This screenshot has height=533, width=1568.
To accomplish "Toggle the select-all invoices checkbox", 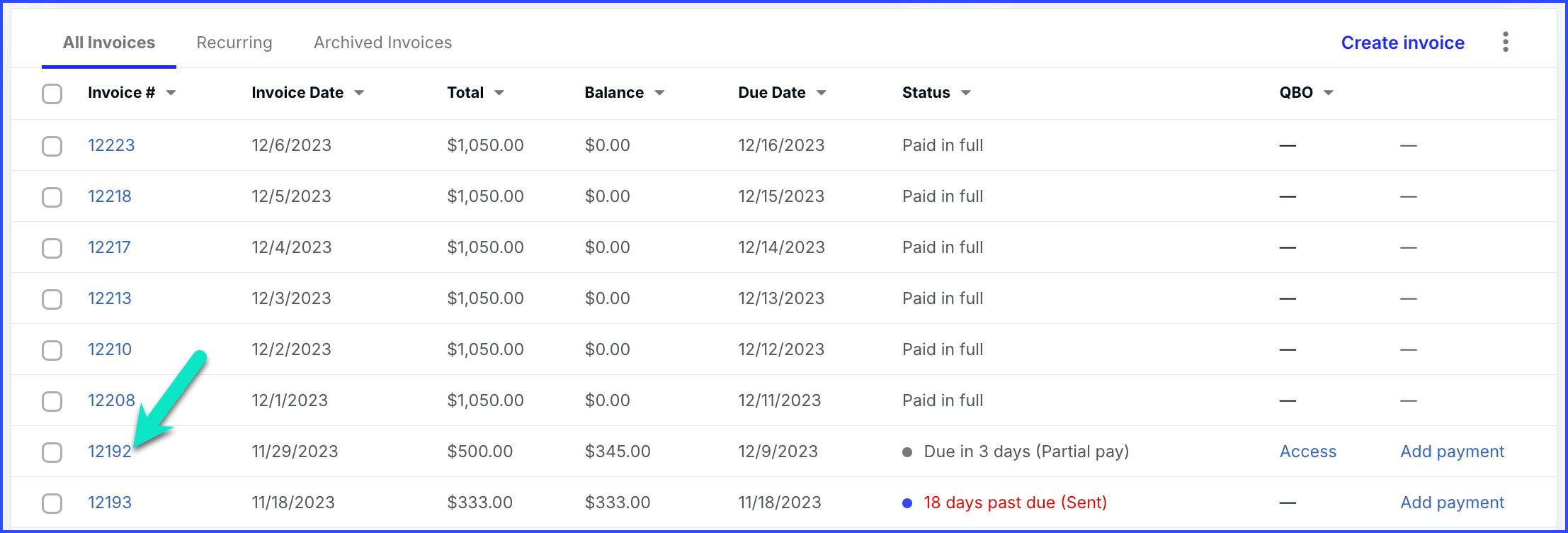I will (x=52, y=94).
